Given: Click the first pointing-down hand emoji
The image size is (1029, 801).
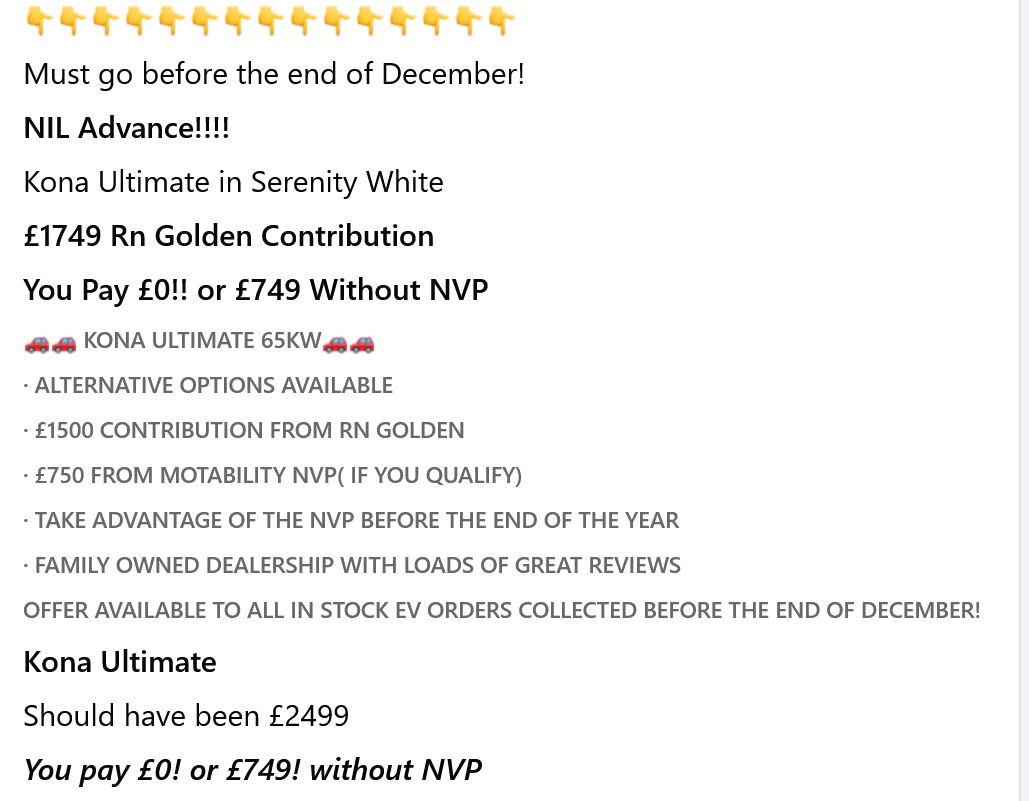Looking at the screenshot, I should (x=38, y=21).
